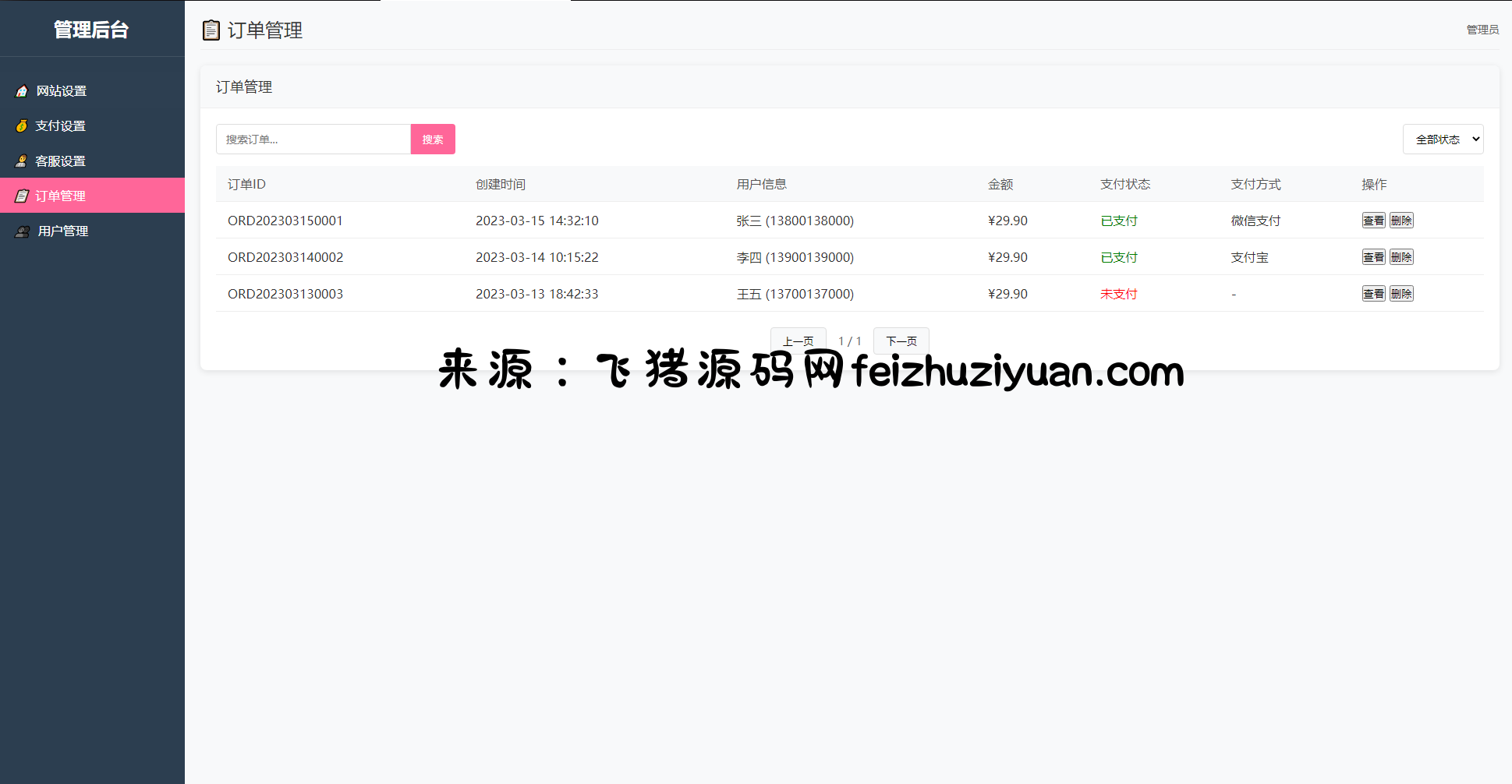Click the clipboard icon in page header

click(x=211, y=30)
